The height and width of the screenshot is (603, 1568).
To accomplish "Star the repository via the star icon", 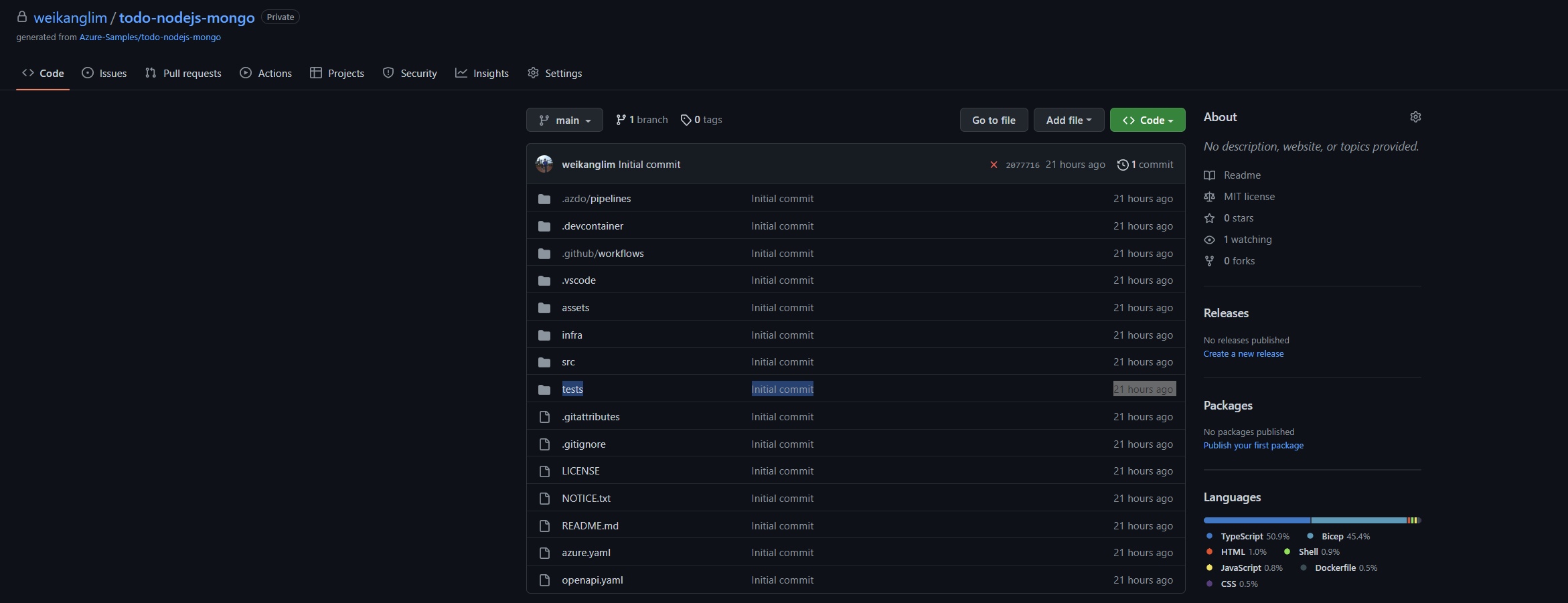I will tap(1210, 218).
